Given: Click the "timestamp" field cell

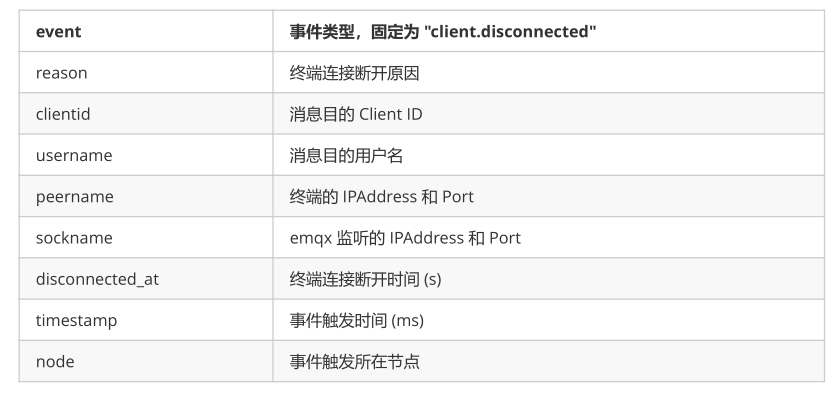Looking at the screenshot, I should 146,320.
